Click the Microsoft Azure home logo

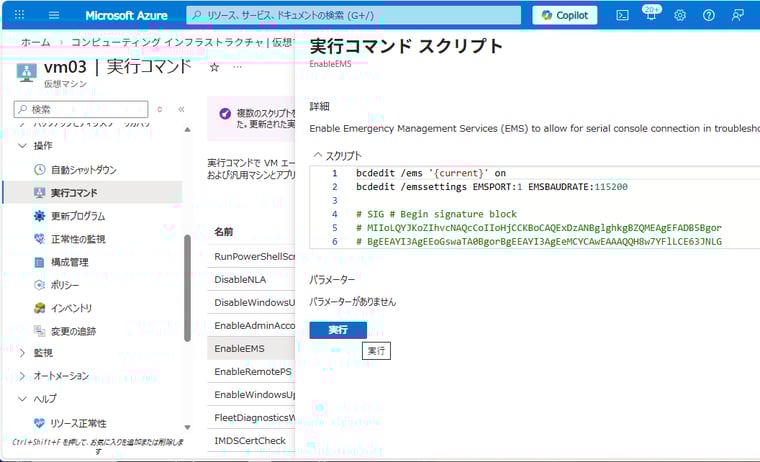(126, 16)
